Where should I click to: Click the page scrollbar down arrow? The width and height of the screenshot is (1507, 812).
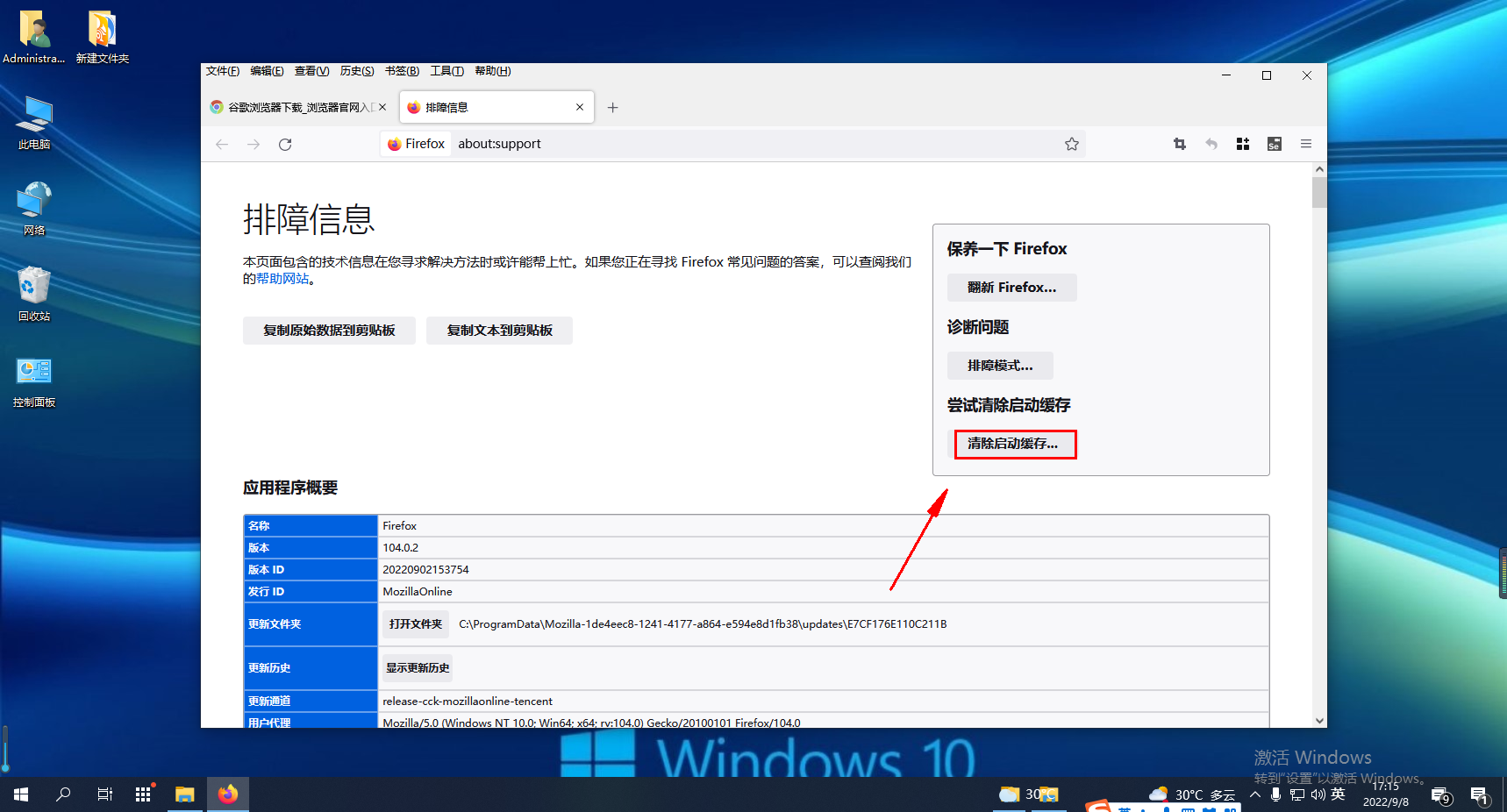pyautogui.click(x=1319, y=720)
